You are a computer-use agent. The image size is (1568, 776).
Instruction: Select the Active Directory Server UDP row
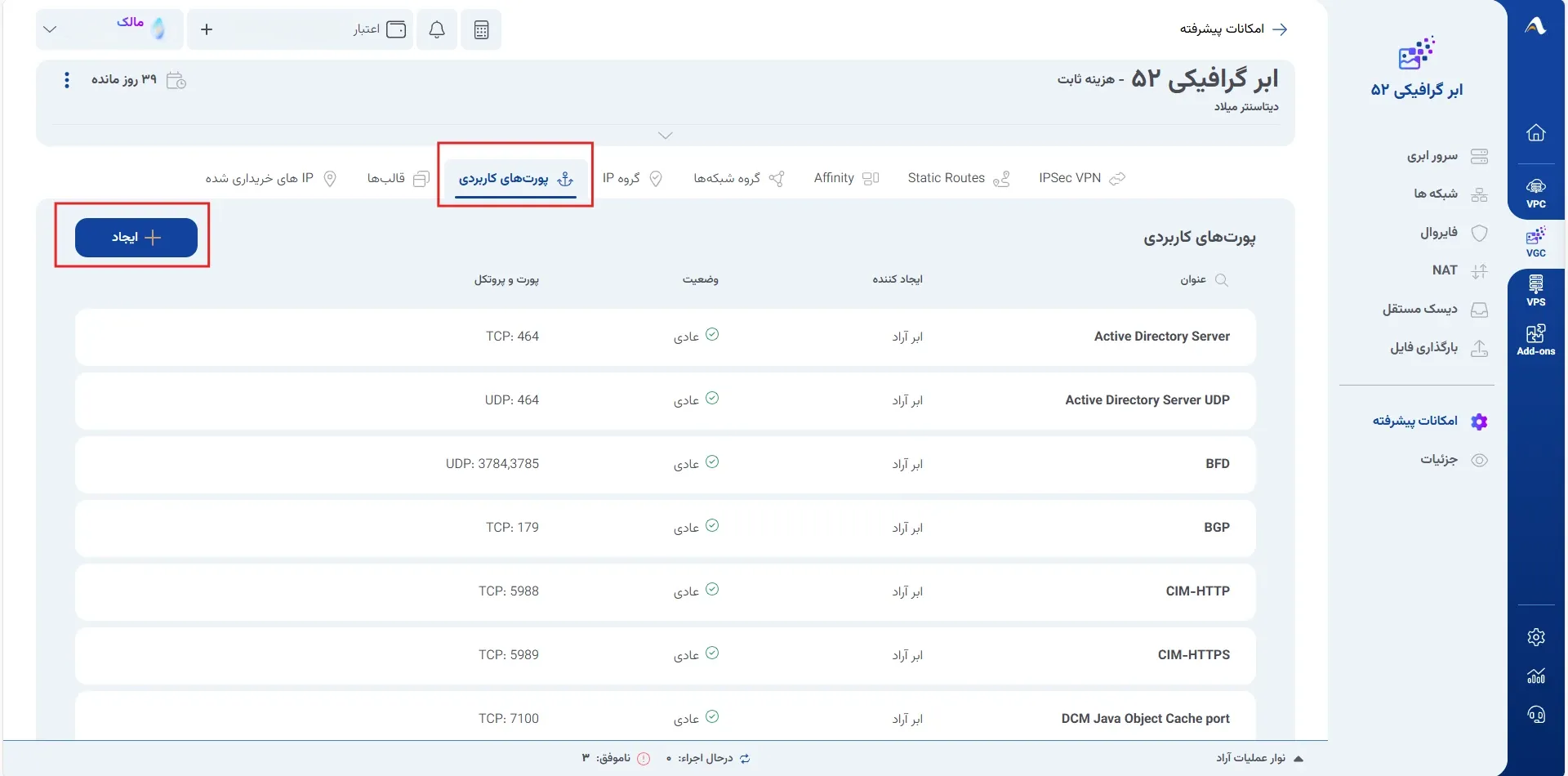coord(665,401)
